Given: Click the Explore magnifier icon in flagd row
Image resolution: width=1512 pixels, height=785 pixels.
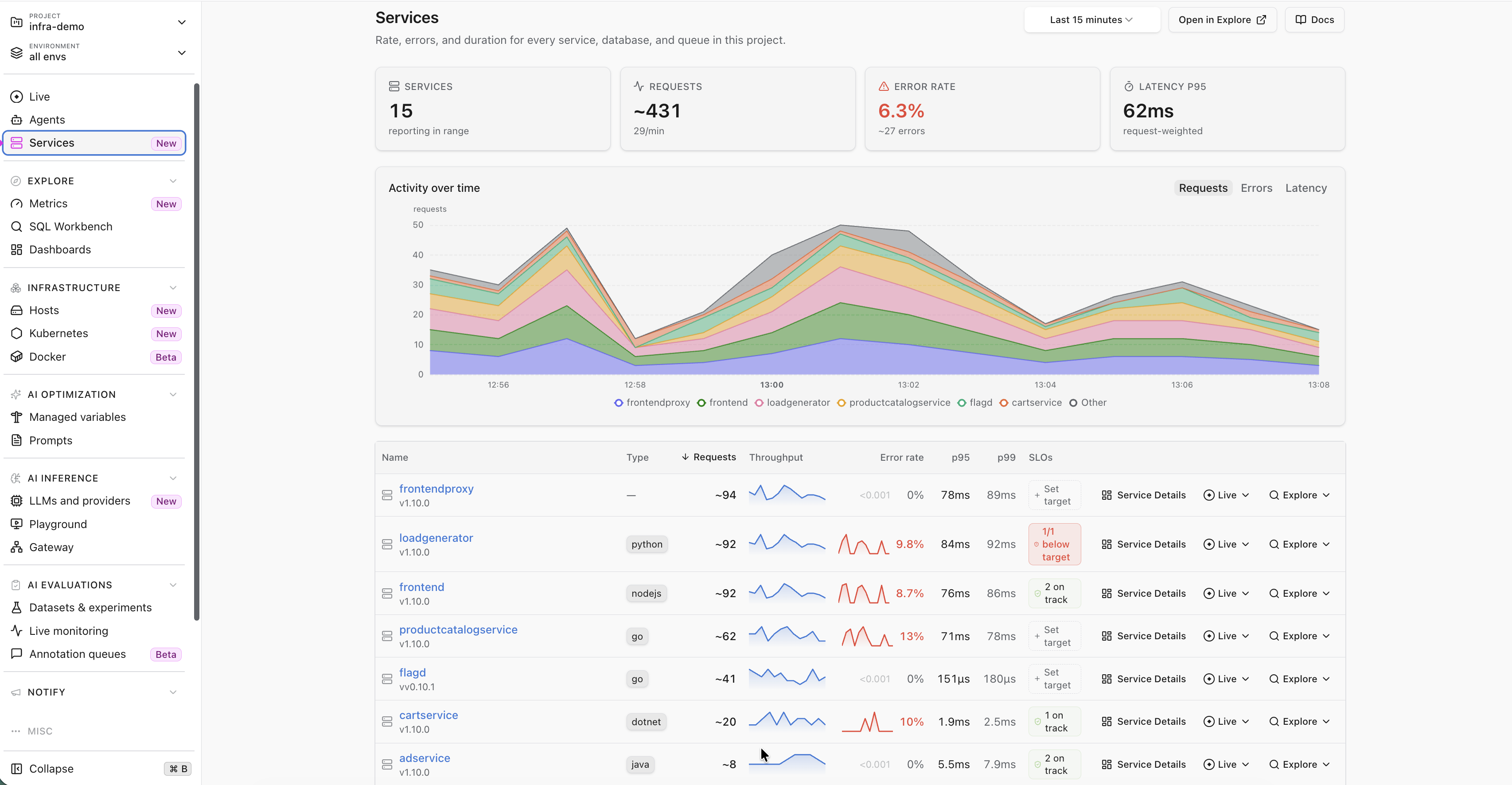Looking at the screenshot, I should click(x=1274, y=679).
